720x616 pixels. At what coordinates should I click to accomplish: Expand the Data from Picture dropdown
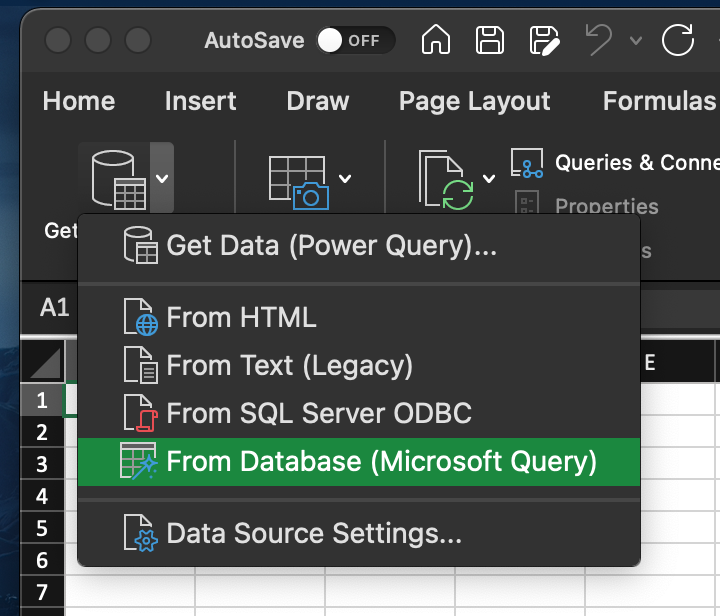point(345,178)
